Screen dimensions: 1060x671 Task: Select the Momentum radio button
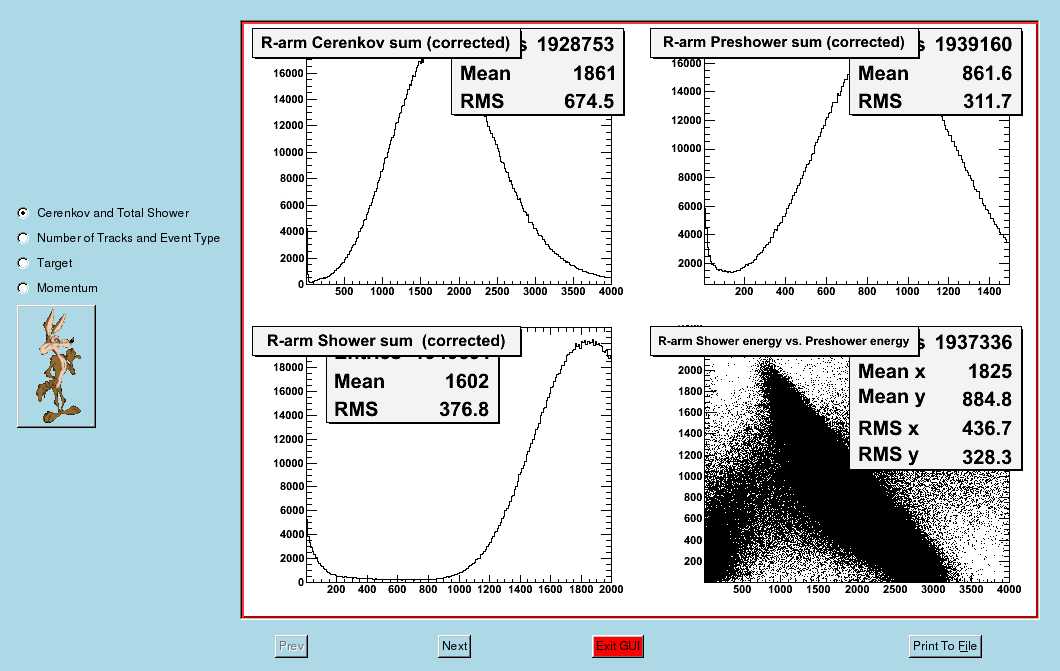tap(23, 288)
